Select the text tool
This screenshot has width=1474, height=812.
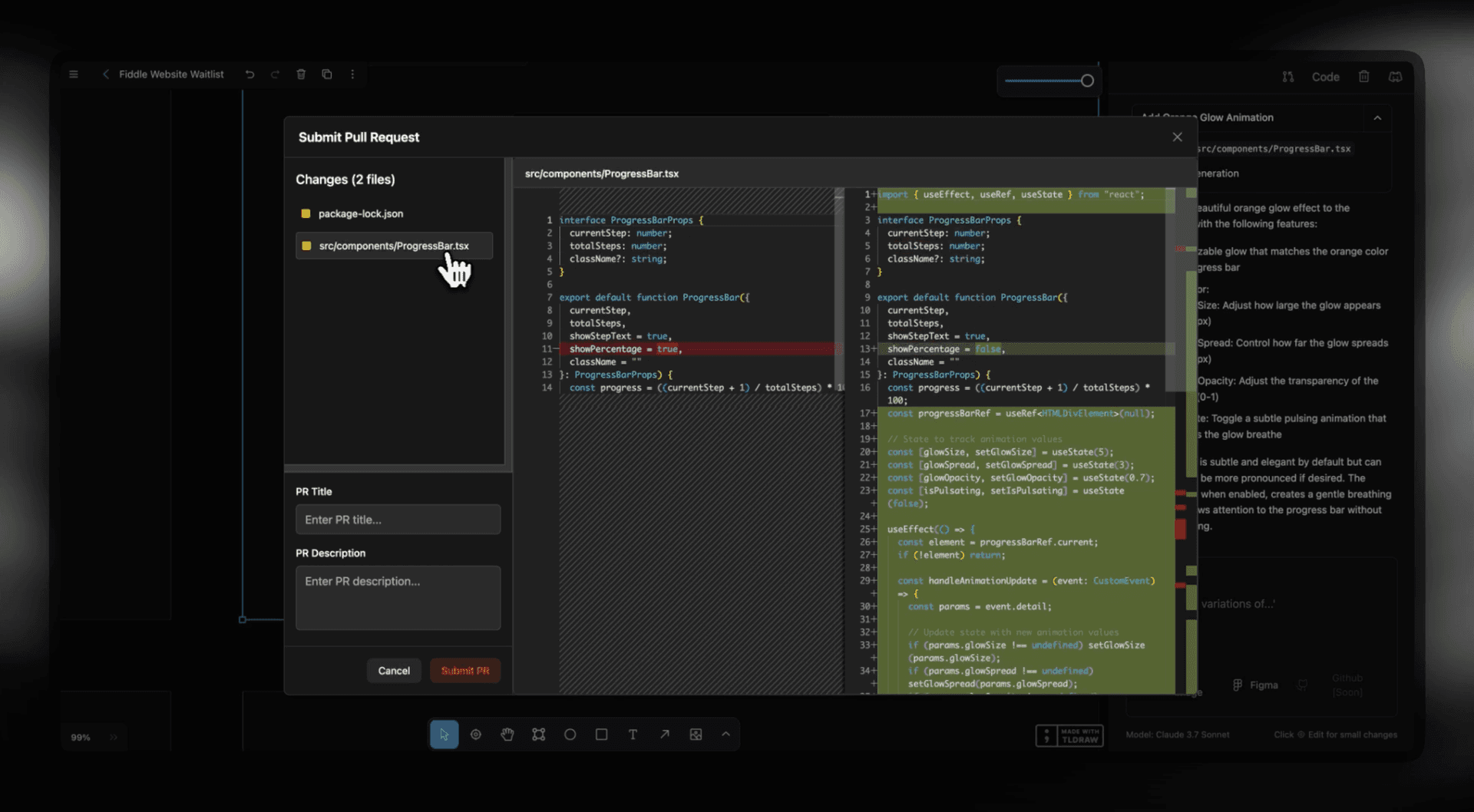tap(633, 734)
